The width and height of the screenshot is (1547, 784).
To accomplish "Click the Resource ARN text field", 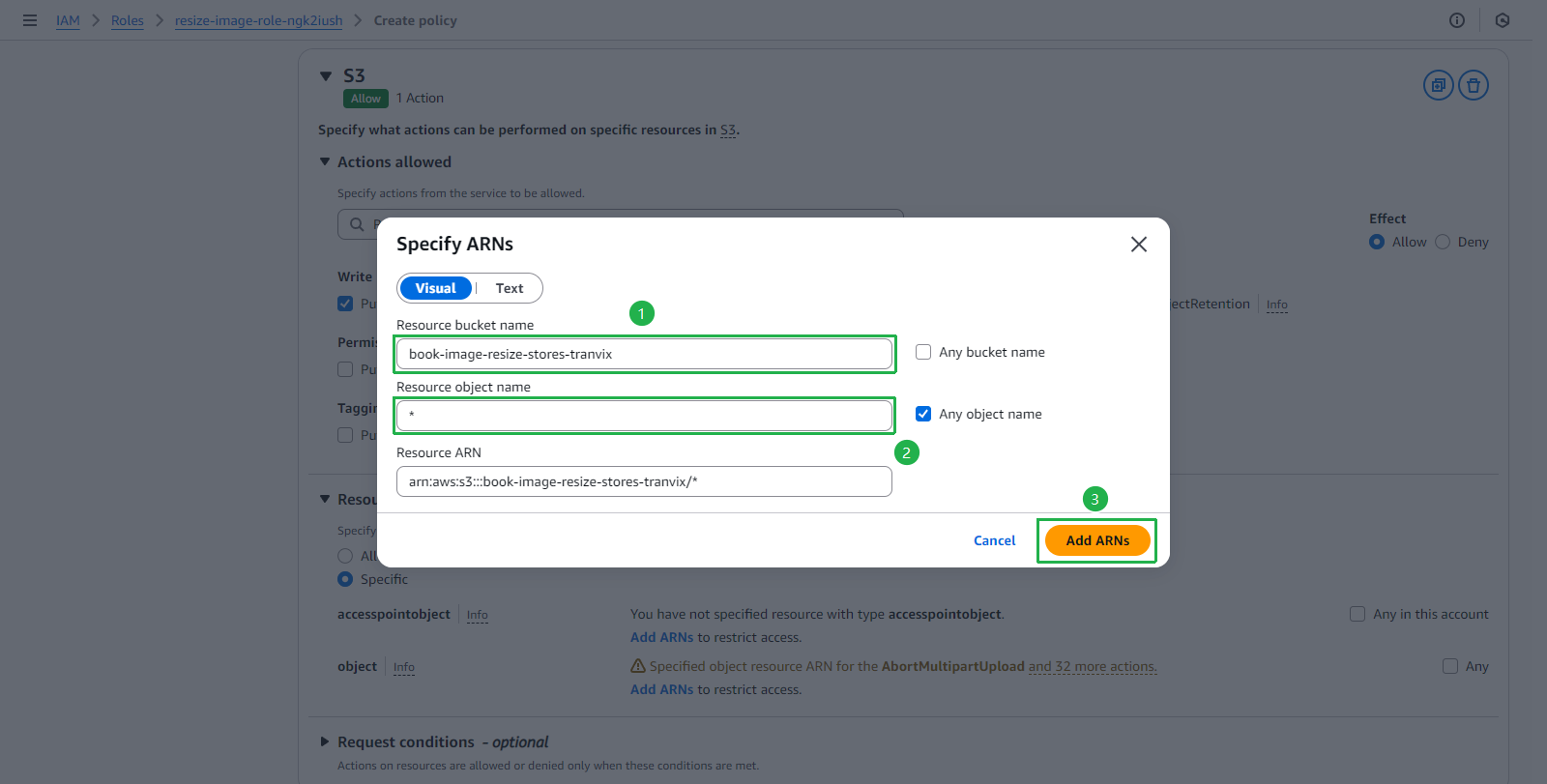I will 644,481.
